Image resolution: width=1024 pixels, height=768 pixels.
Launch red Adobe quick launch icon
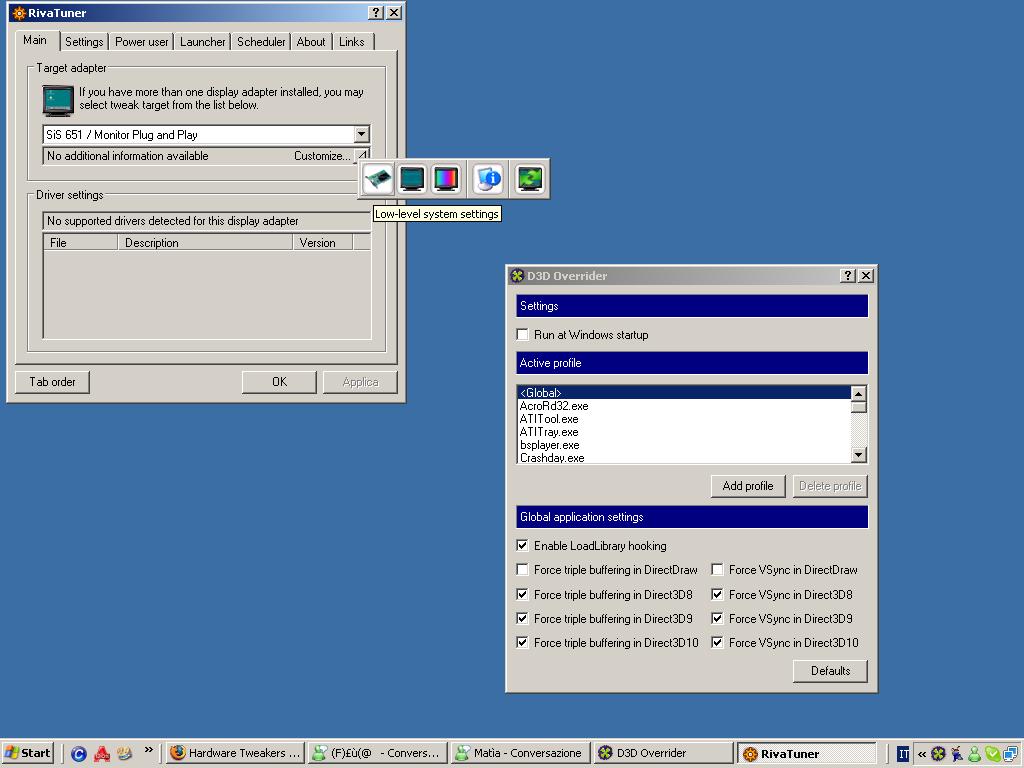point(101,754)
